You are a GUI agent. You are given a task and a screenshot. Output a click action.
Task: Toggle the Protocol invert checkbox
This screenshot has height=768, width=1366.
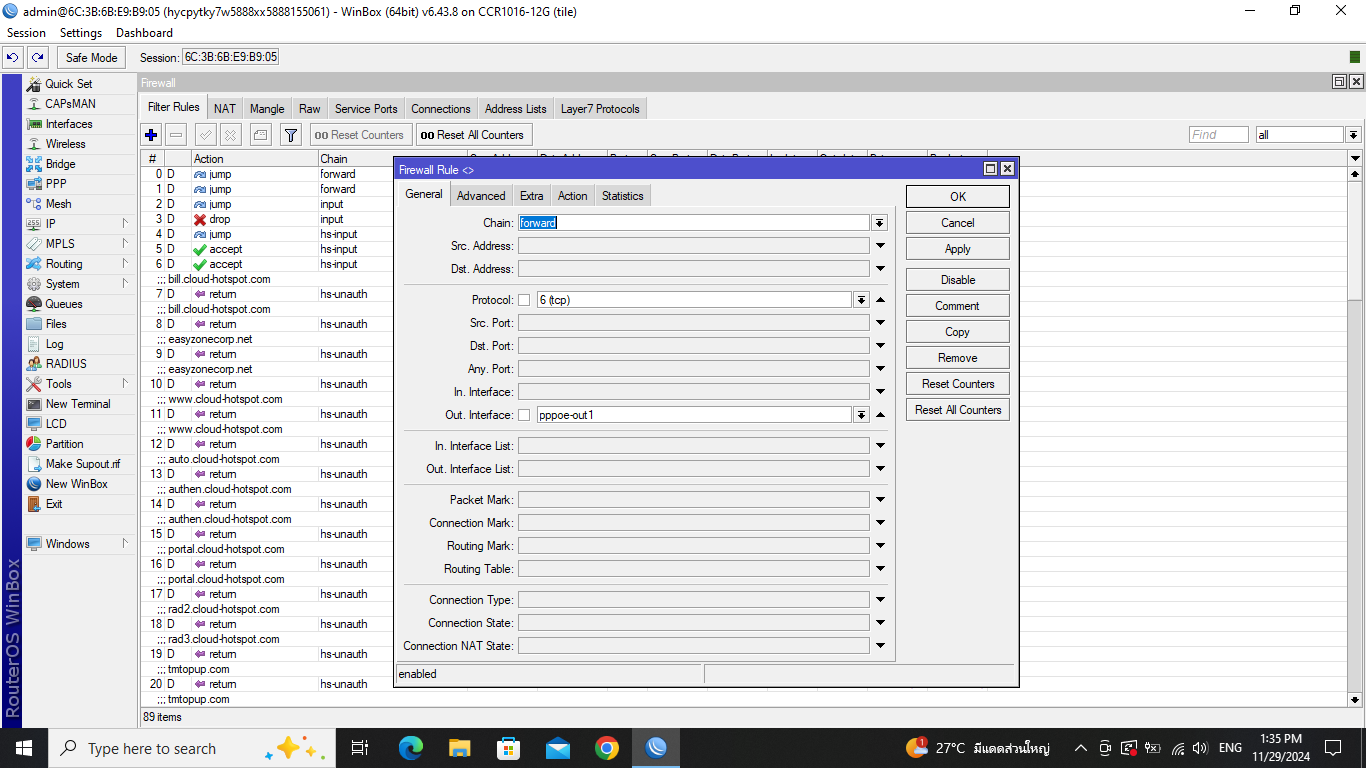click(x=524, y=300)
